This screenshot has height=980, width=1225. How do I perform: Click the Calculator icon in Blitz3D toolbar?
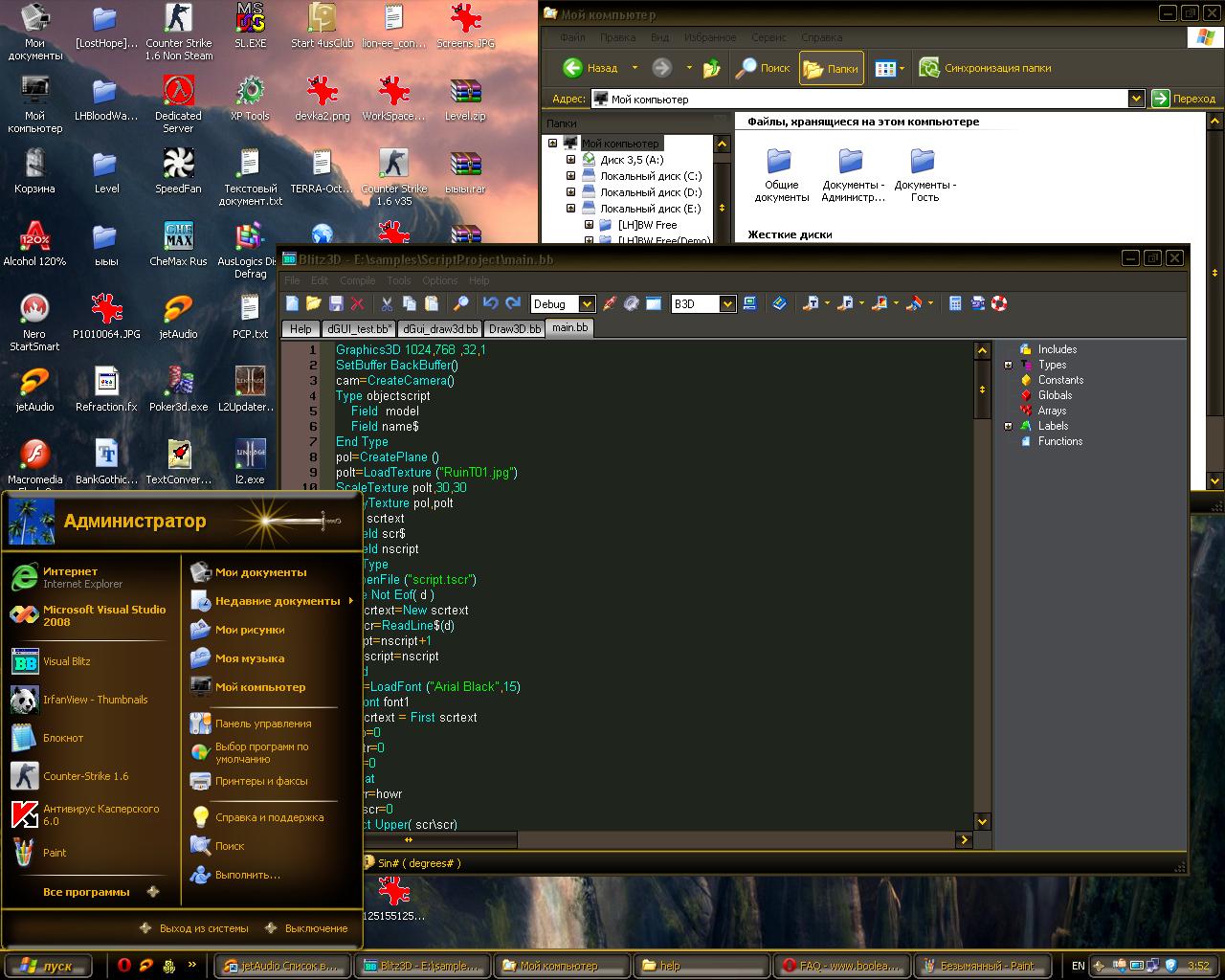click(955, 303)
